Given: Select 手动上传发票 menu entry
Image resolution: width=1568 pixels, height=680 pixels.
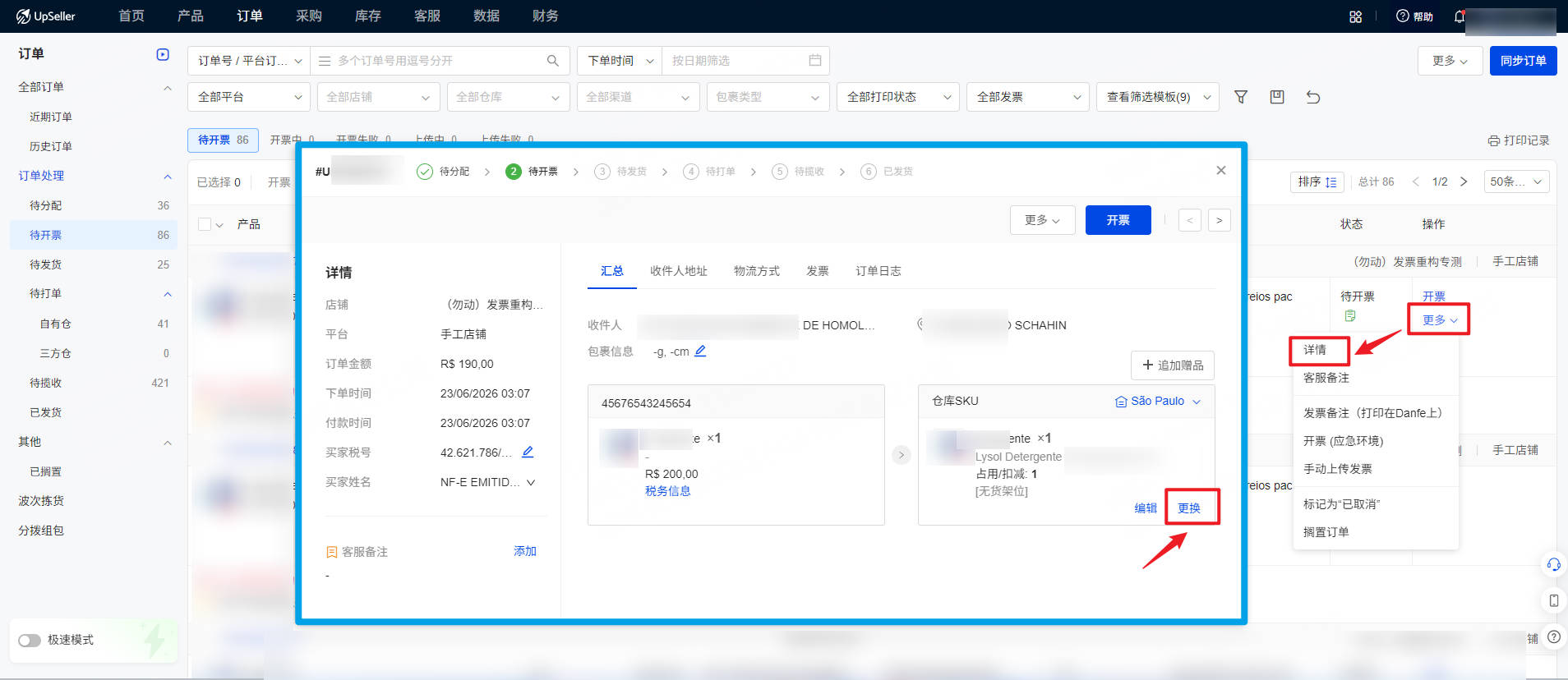Looking at the screenshot, I should (x=1338, y=469).
